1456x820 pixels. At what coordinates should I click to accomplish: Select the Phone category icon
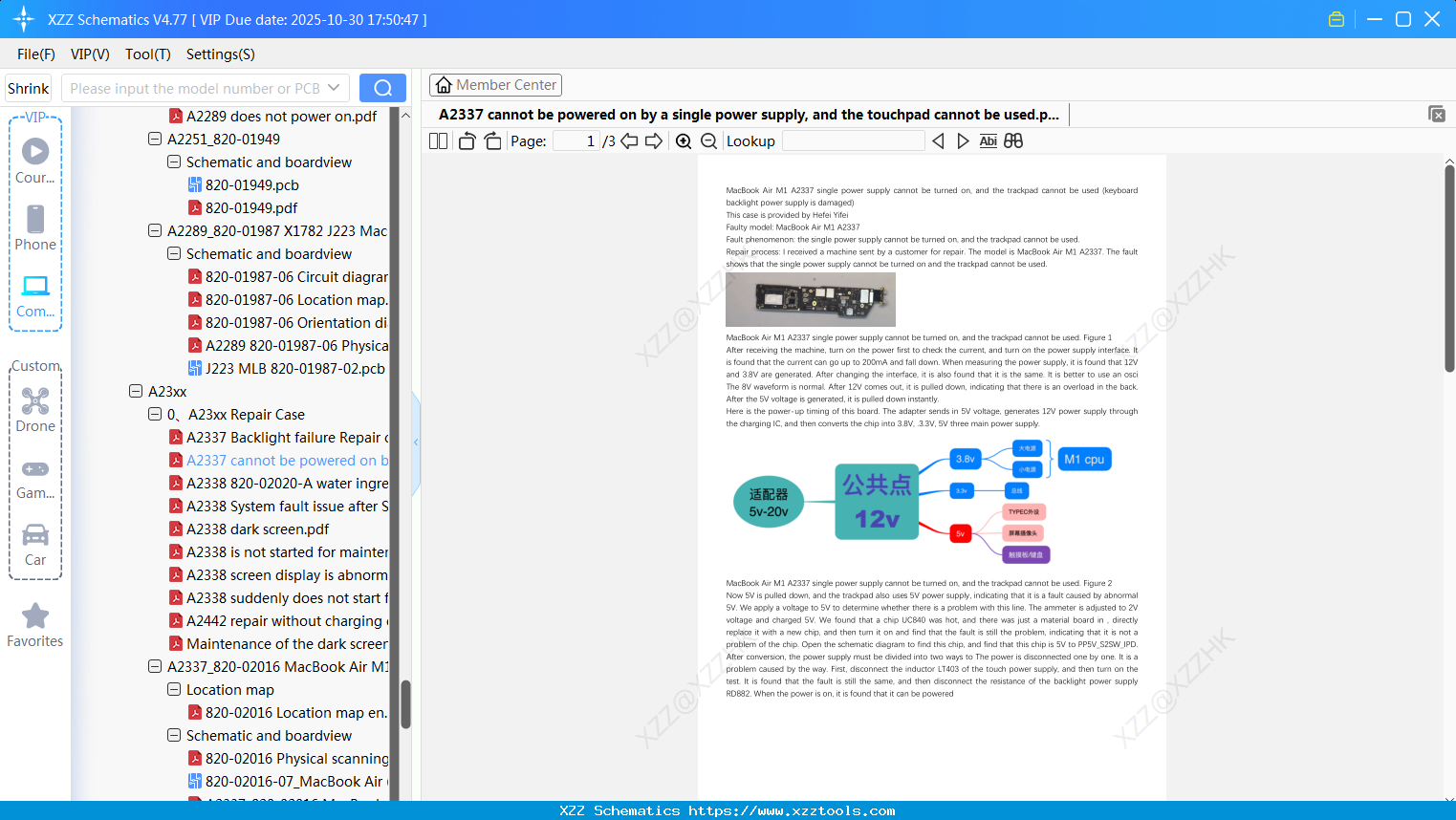click(35, 227)
